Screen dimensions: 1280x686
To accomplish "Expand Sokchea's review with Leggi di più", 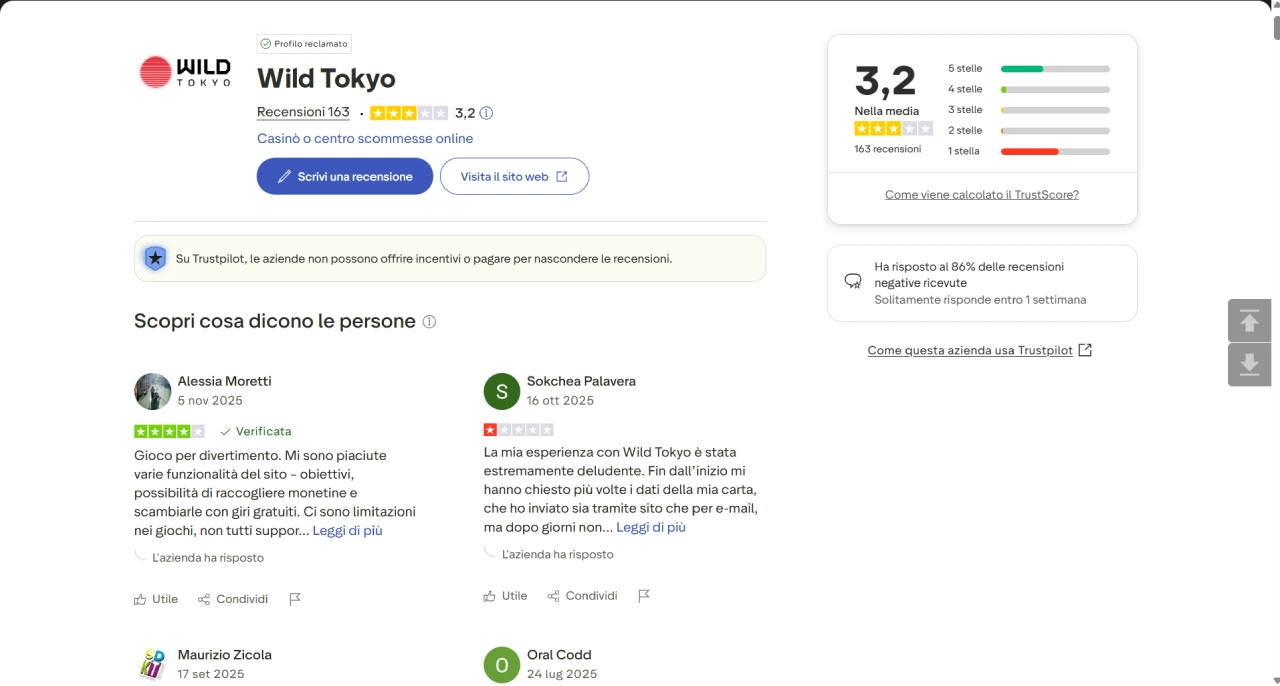I will [x=651, y=527].
